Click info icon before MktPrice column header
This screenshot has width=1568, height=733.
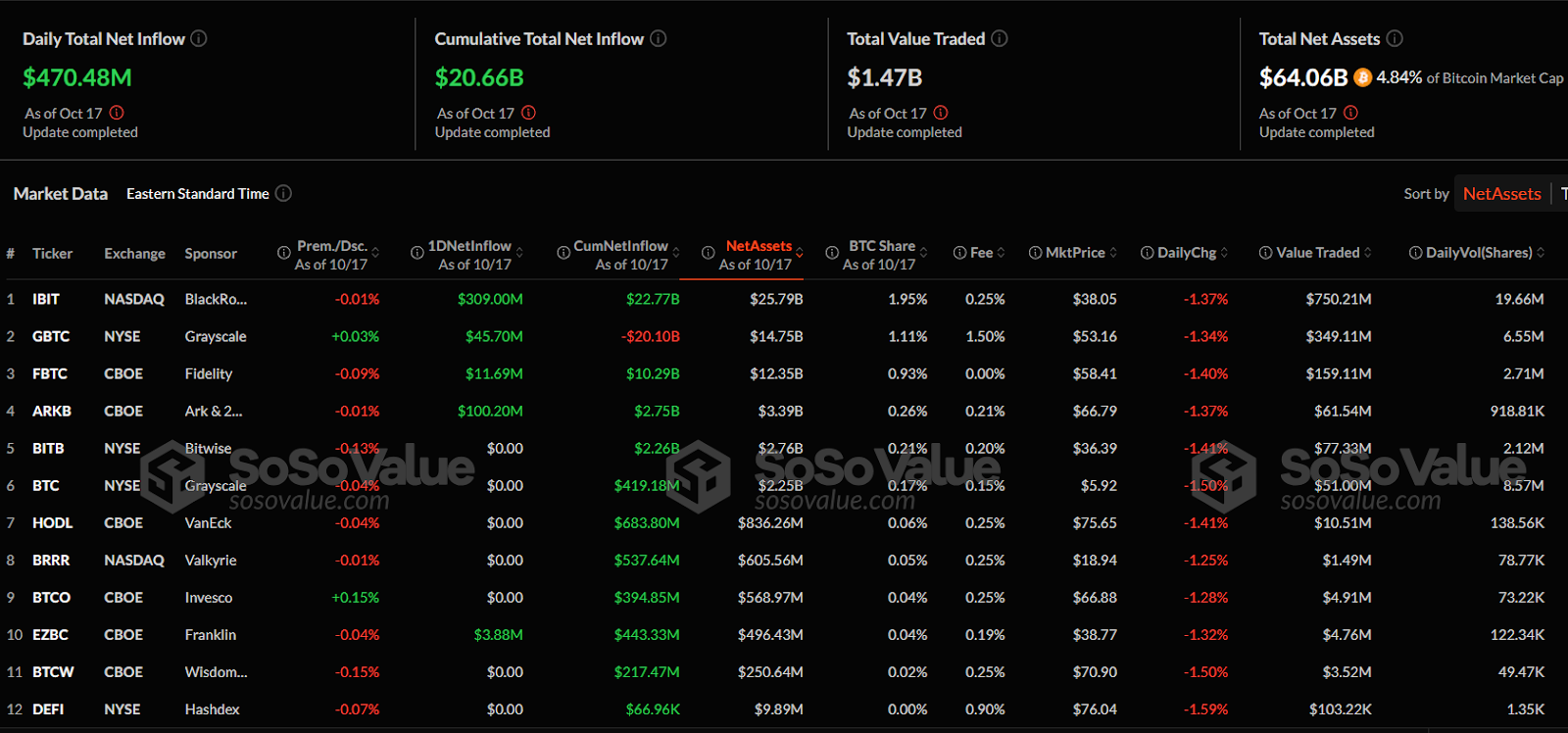(x=1036, y=253)
